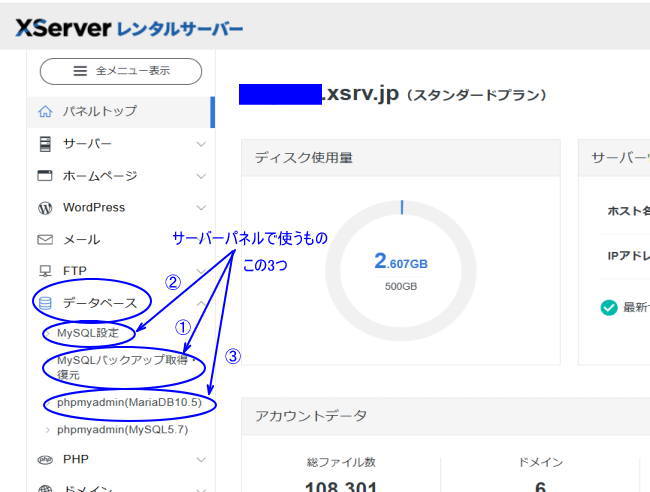
Task: Expand the サーバー menu chevron
Action: tap(201, 144)
